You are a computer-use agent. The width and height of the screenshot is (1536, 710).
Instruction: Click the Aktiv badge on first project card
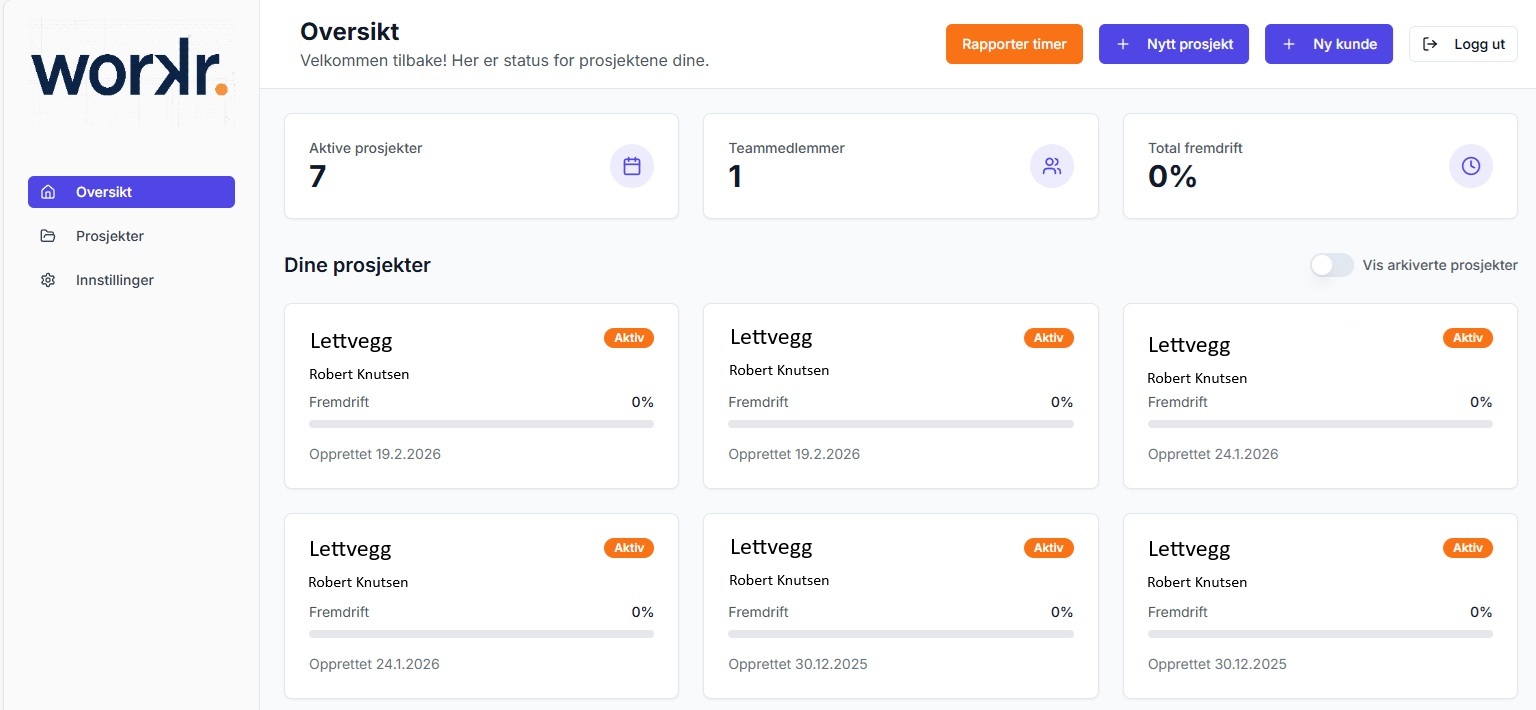point(629,338)
